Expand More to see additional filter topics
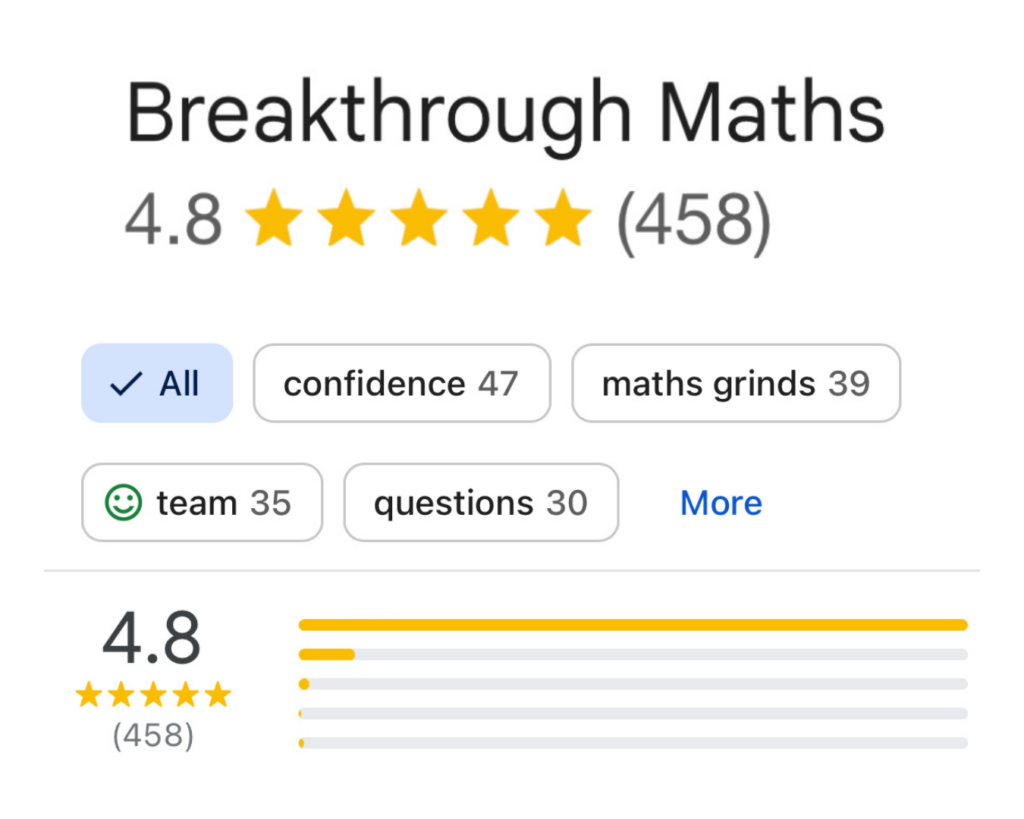The height and width of the screenshot is (819, 1024). (720, 503)
